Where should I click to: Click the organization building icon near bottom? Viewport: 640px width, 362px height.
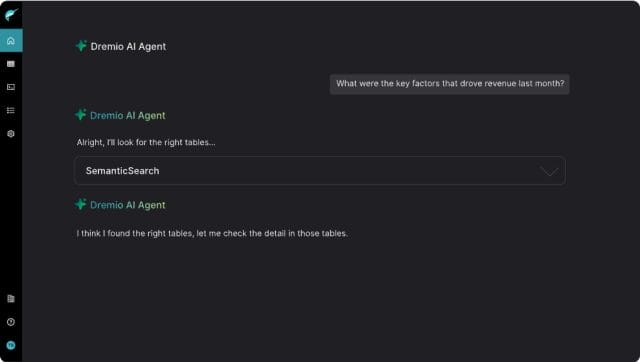click(11, 298)
